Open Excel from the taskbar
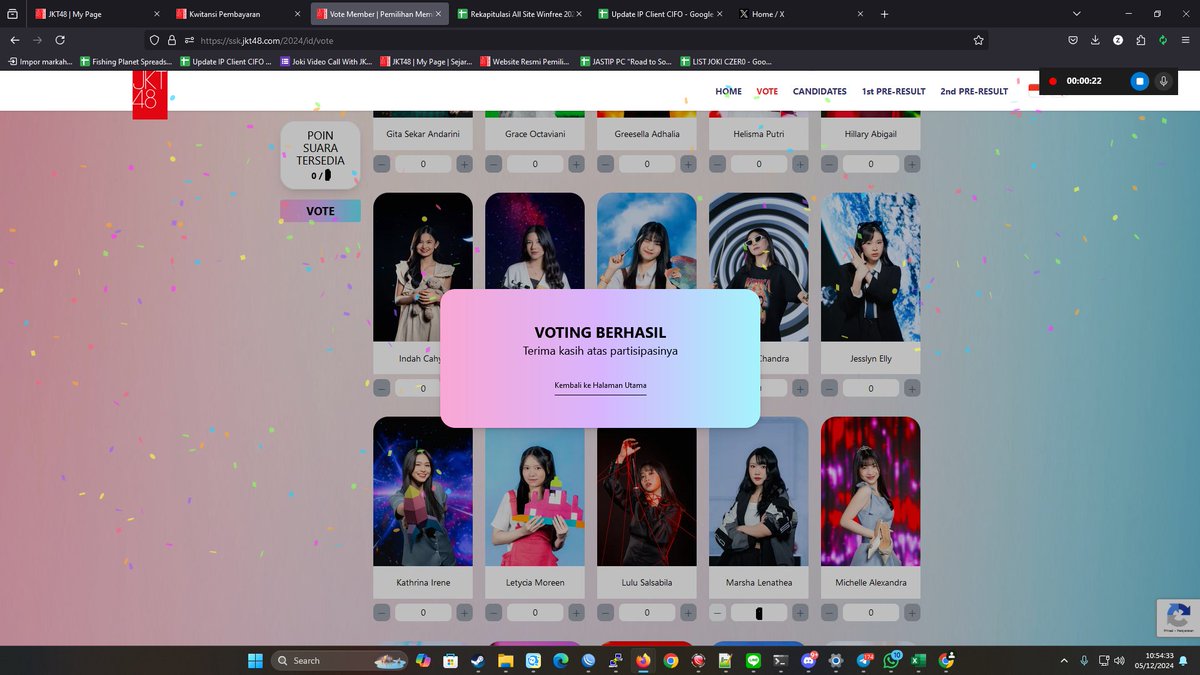This screenshot has width=1200, height=675. coord(918,660)
